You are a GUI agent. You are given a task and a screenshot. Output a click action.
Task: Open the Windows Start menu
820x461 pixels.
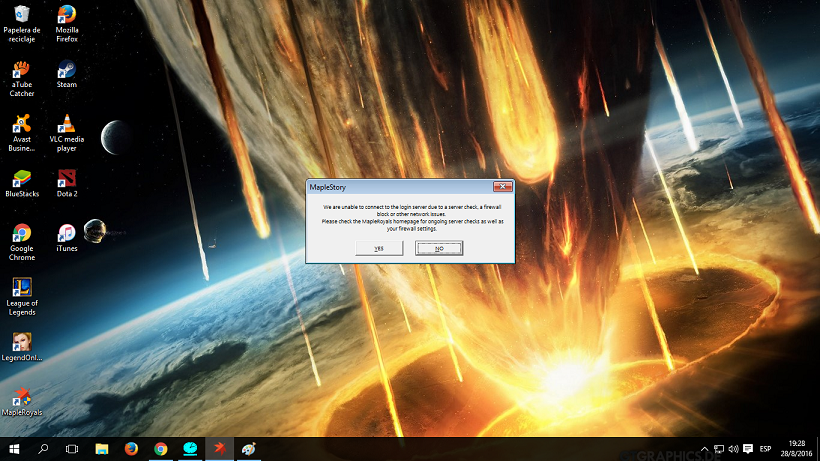(x=14, y=449)
